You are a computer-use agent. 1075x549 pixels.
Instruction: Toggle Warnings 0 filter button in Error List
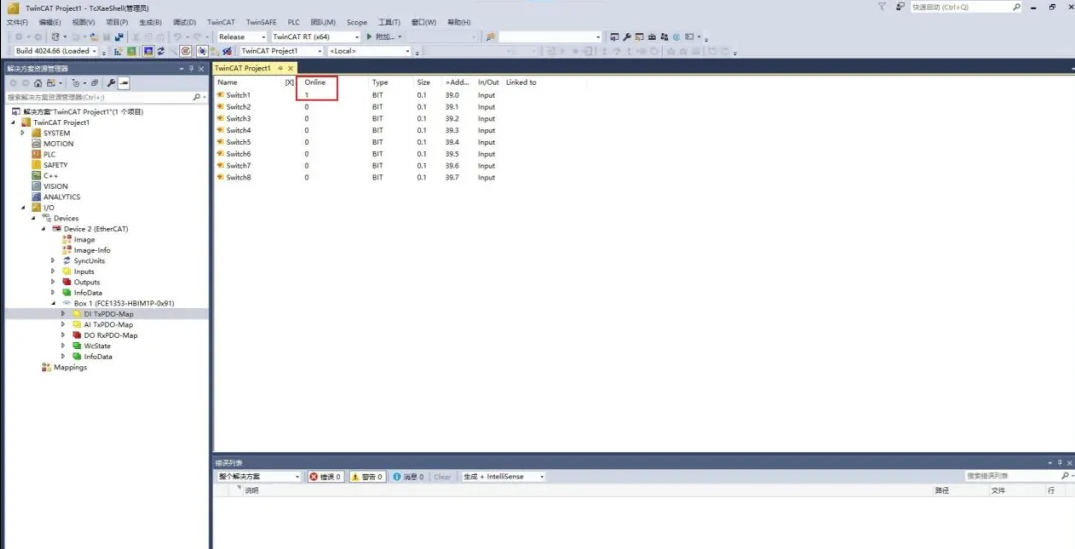tap(367, 476)
